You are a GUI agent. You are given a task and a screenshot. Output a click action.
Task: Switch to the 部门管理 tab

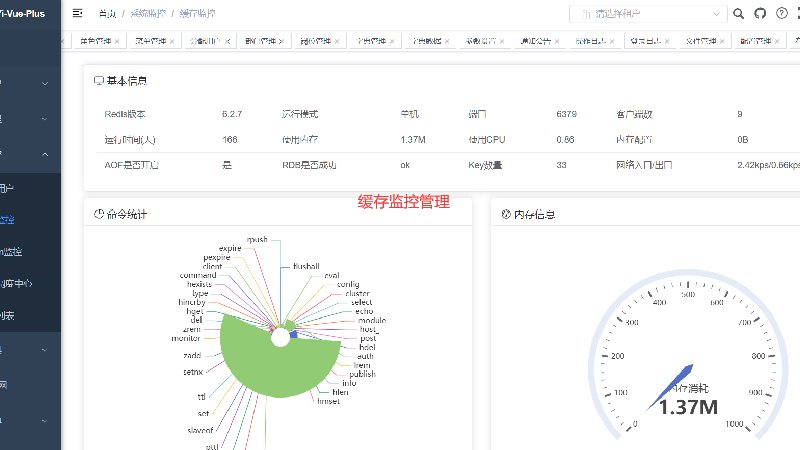pos(260,41)
